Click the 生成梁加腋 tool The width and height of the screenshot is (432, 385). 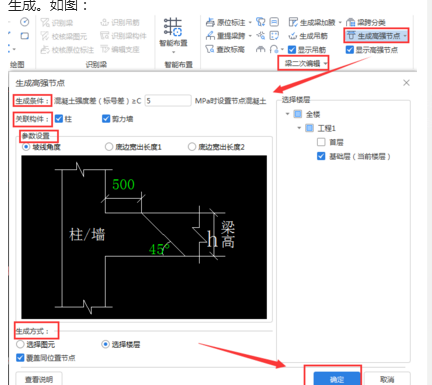[x=312, y=22]
